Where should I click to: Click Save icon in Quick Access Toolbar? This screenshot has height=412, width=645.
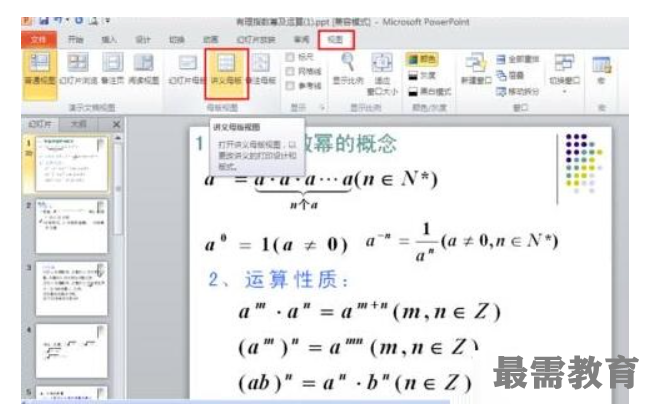pos(44,20)
